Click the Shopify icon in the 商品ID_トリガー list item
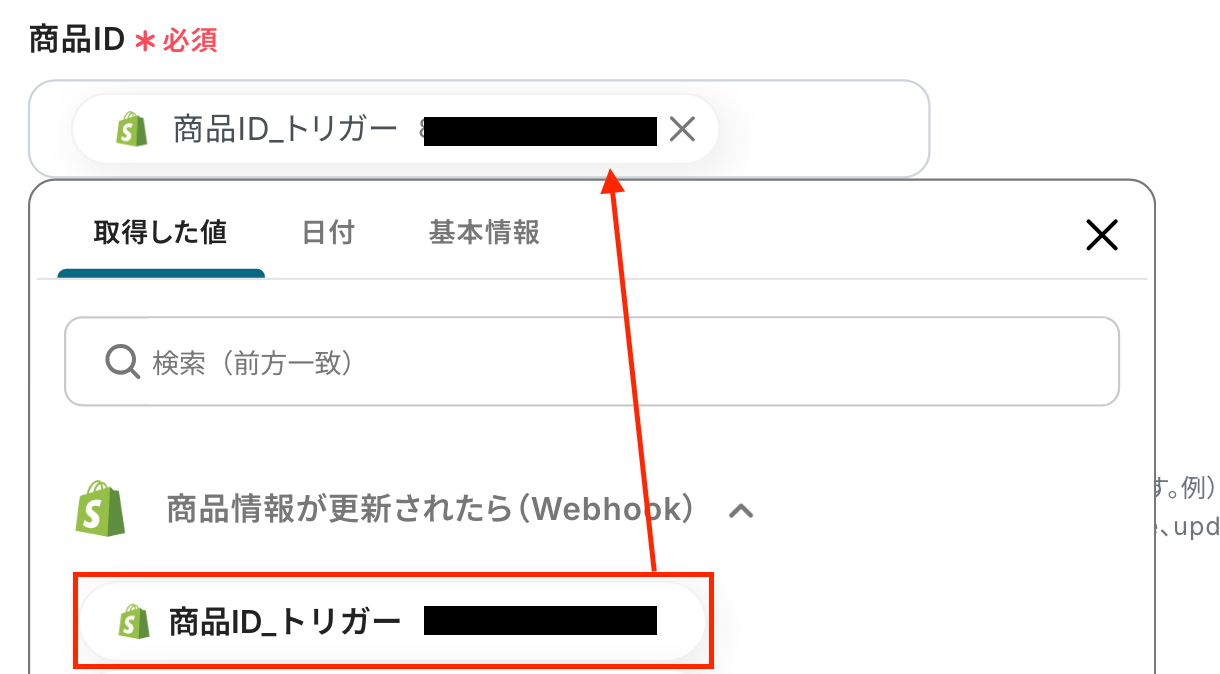Screen dimensions: 1220x674 134,622
